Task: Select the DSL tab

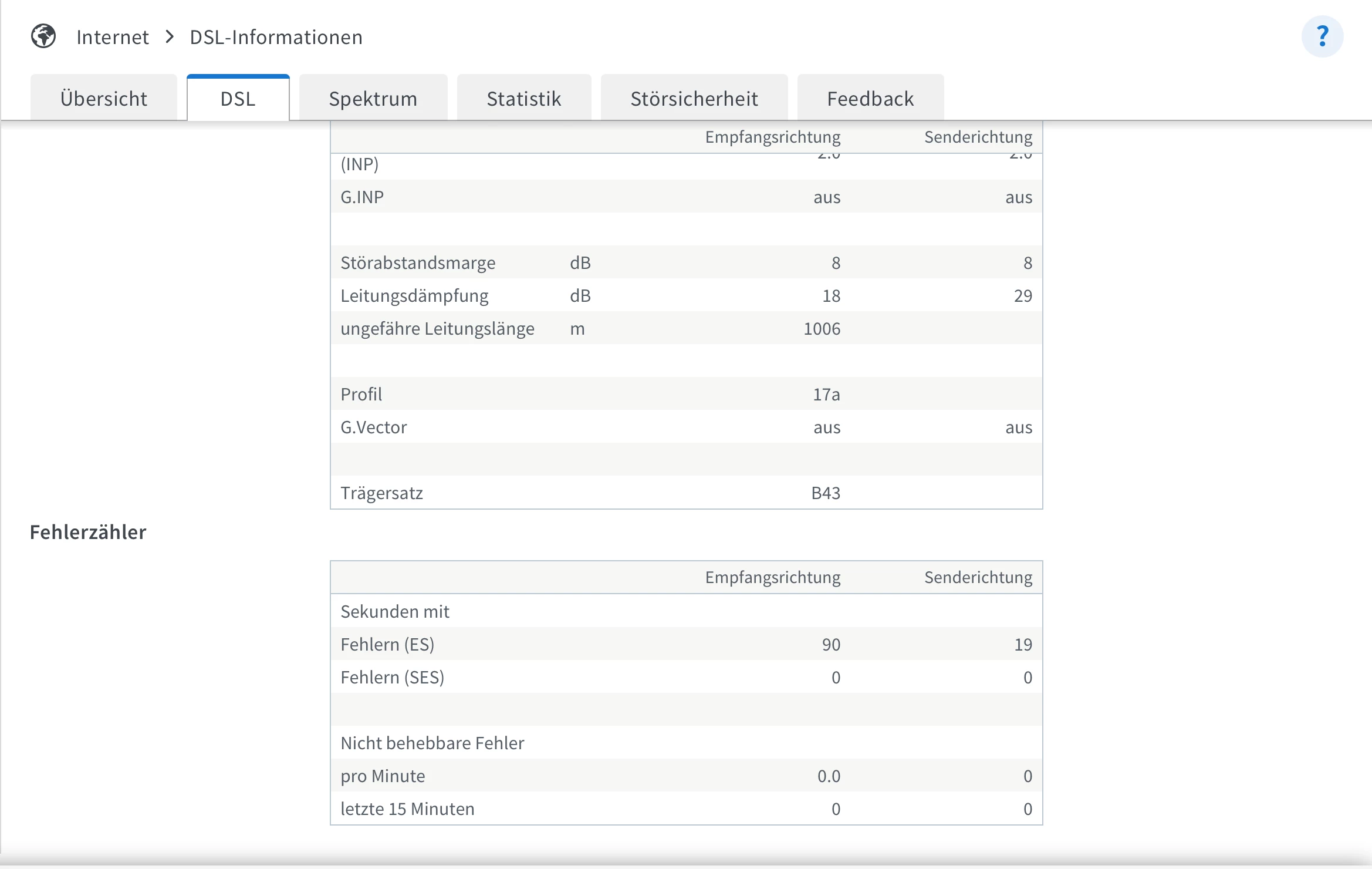Action: point(238,98)
